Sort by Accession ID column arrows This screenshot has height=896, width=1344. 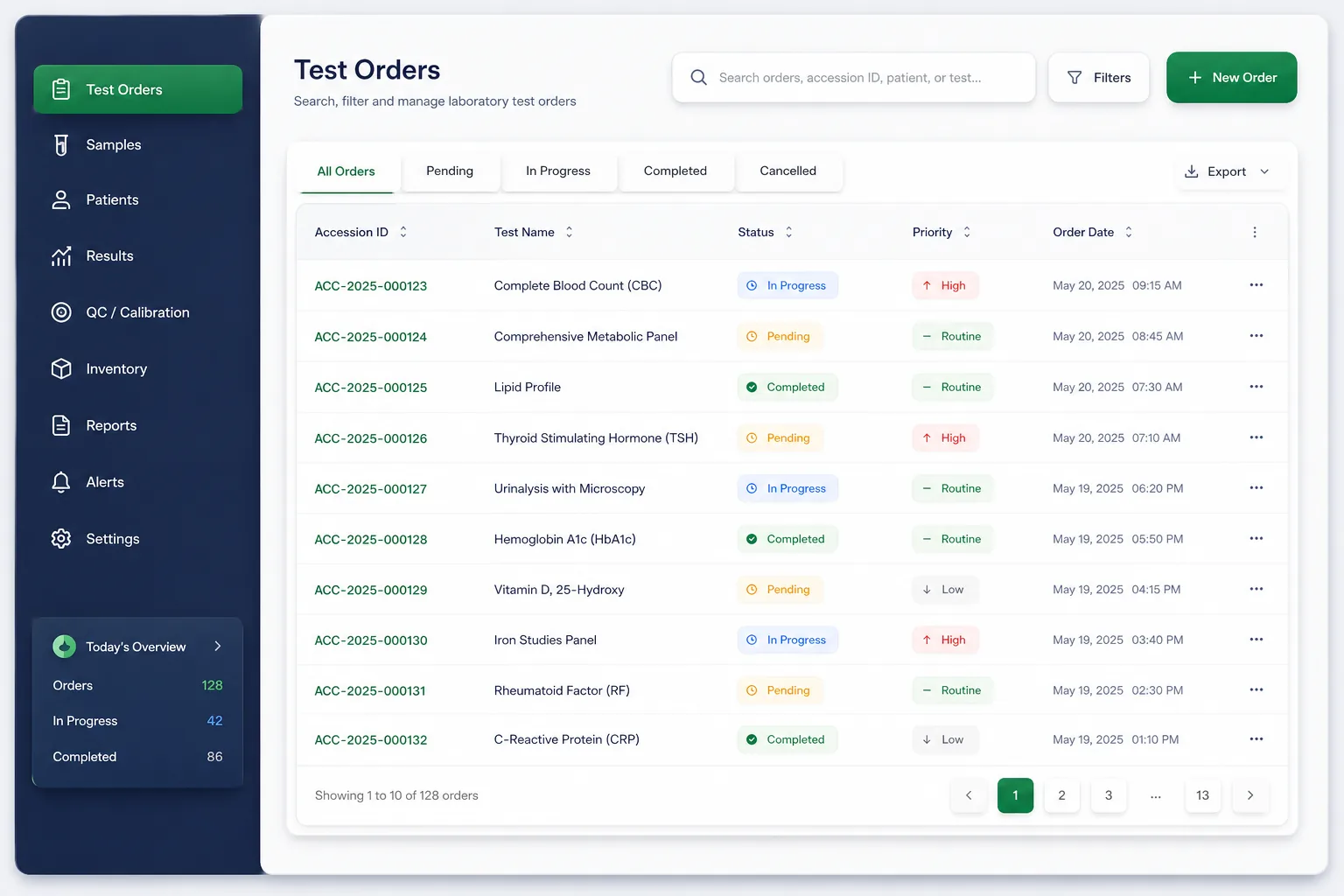click(403, 232)
